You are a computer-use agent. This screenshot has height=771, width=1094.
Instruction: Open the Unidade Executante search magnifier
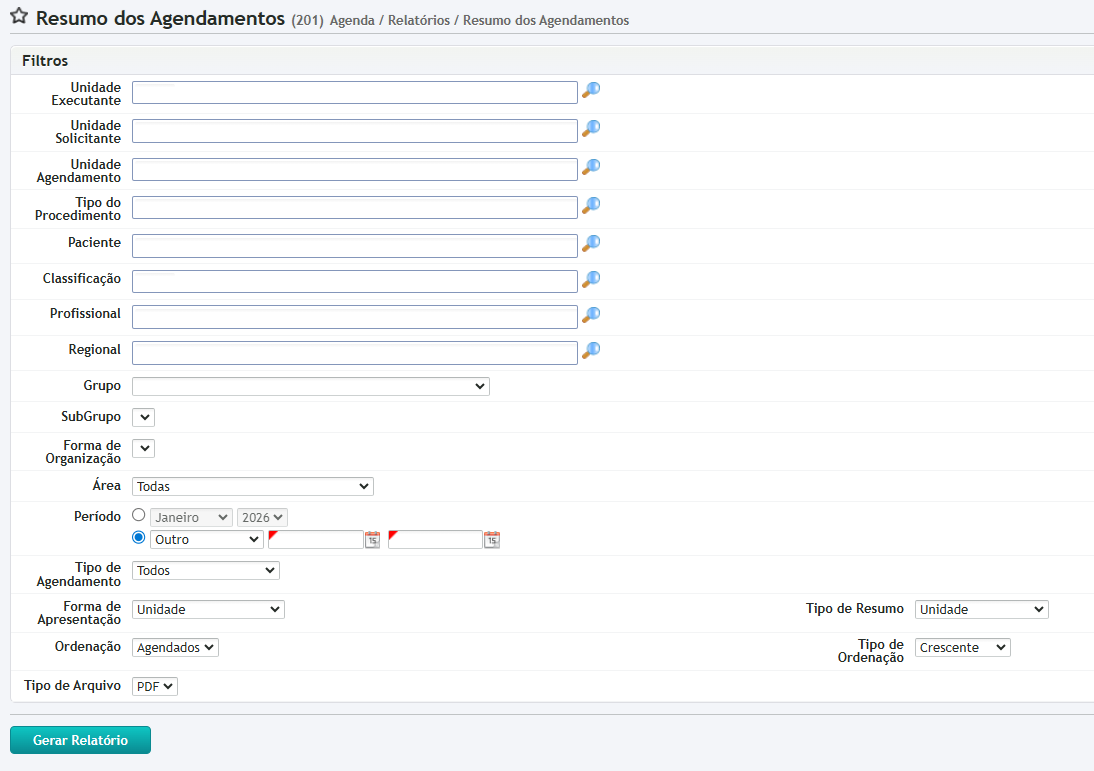591,91
